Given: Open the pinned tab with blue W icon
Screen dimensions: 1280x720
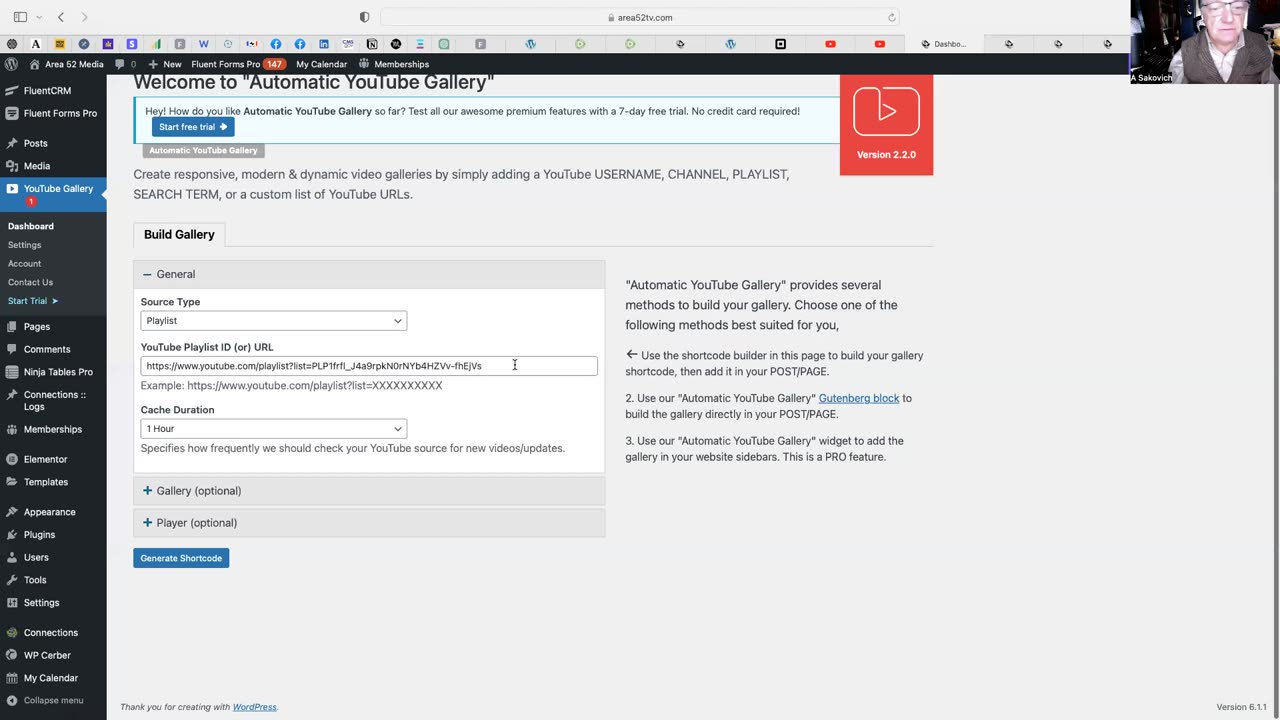Looking at the screenshot, I should point(204,44).
